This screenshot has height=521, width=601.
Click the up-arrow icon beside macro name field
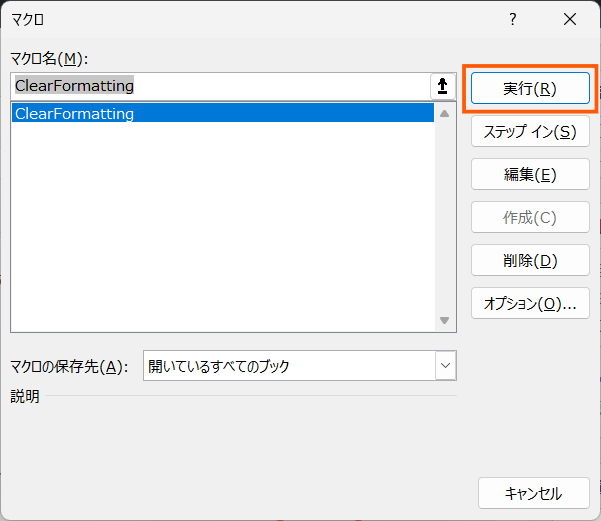click(x=444, y=86)
